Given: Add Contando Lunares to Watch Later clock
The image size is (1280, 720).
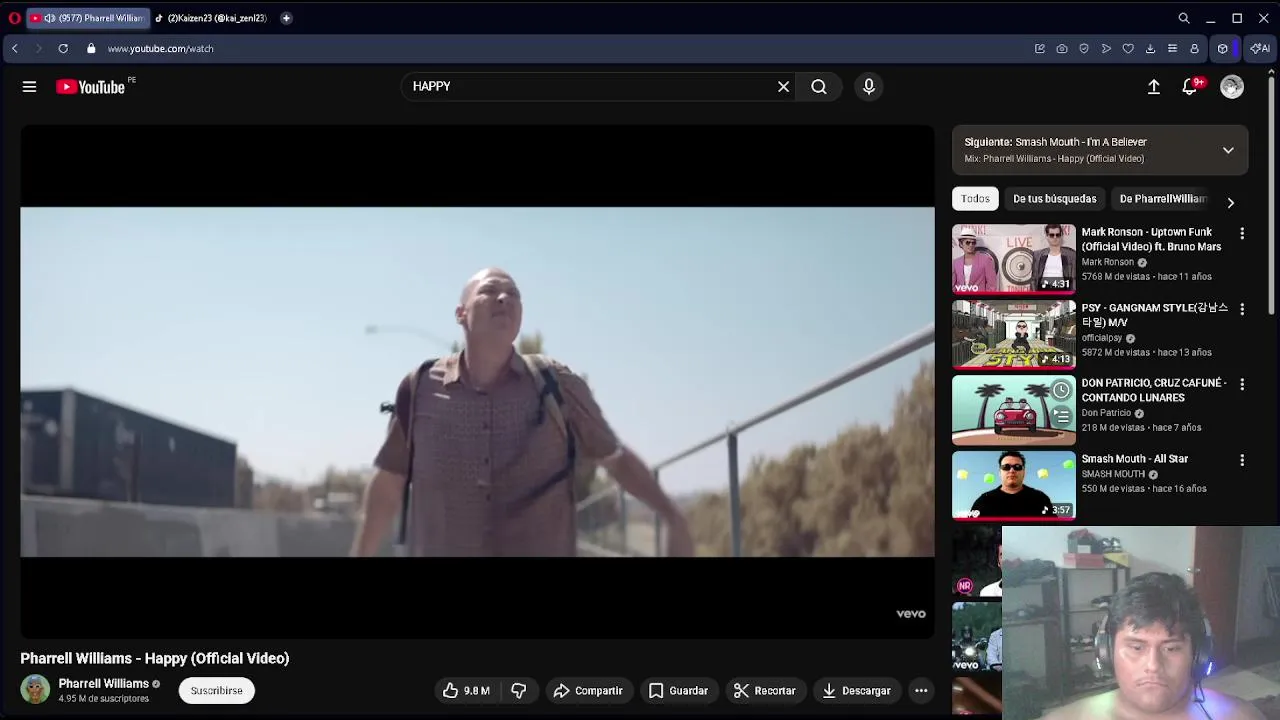Looking at the screenshot, I should click(1061, 391).
